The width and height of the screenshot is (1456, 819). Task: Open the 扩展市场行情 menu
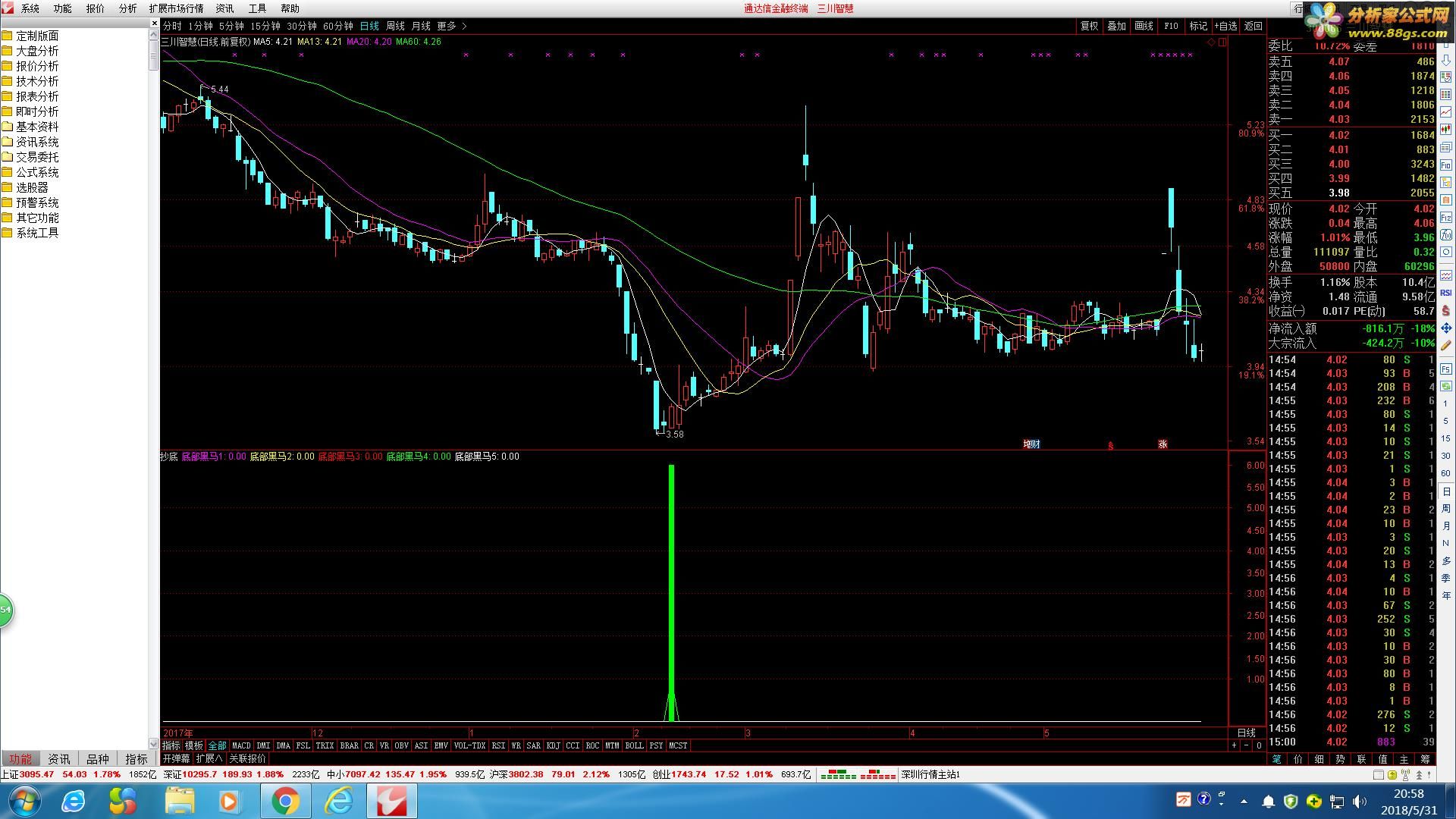pos(176,8)
